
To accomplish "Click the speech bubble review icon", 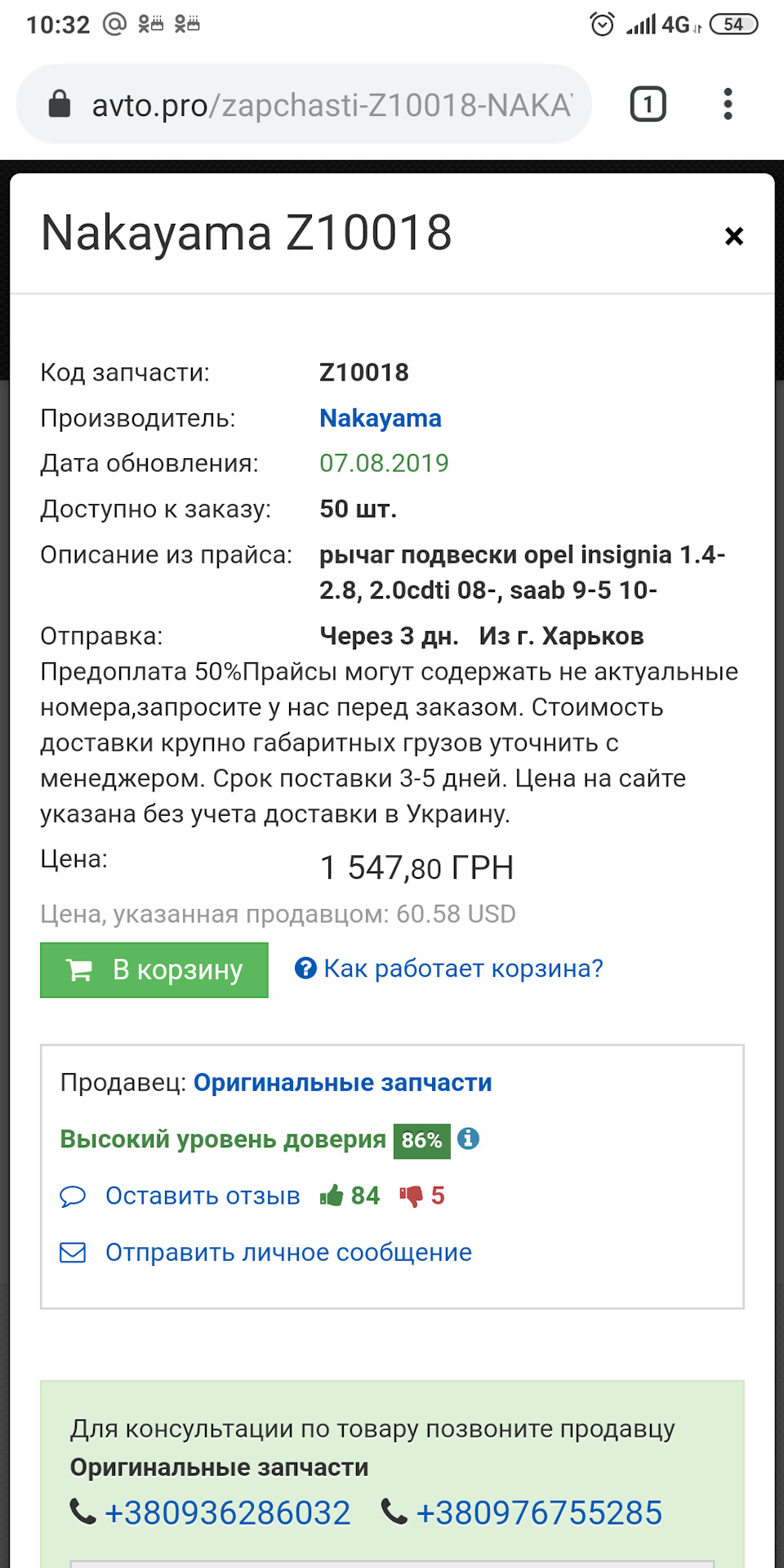I will 73,1196.
